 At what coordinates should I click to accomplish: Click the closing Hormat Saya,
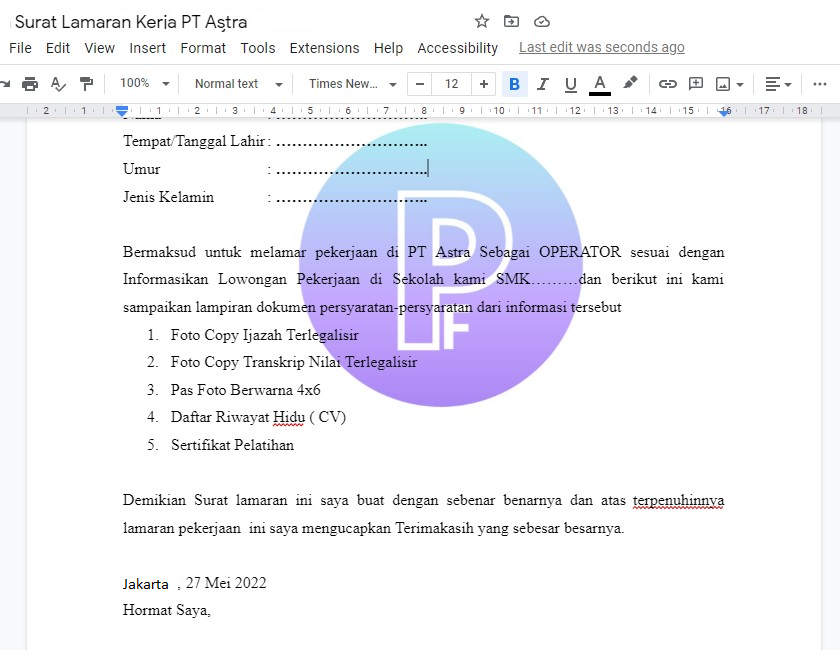click(167, 610)
